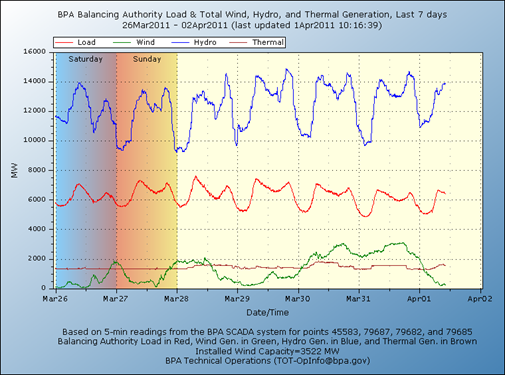Click the date range and last updated subtitle

tap(252, 25)
